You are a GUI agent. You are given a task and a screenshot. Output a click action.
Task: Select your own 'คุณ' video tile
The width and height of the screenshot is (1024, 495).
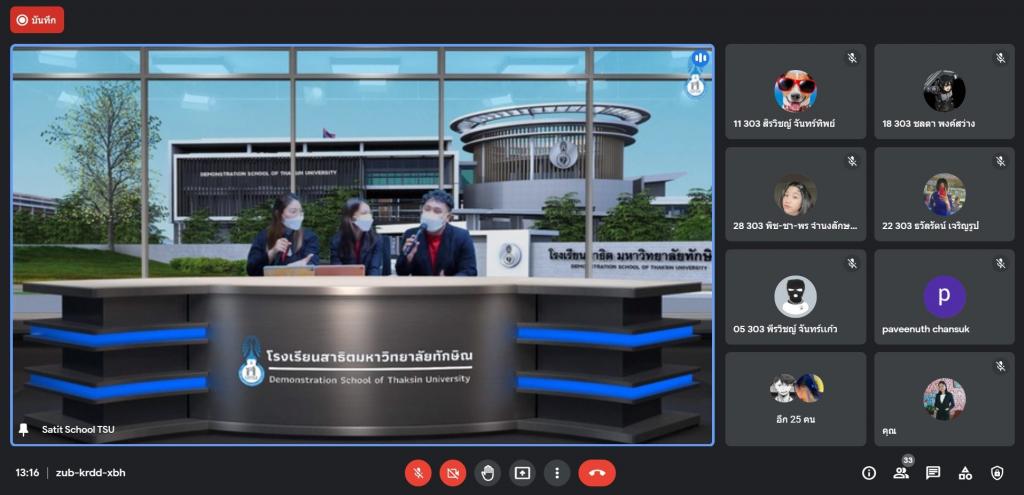(x=944, y=400)
